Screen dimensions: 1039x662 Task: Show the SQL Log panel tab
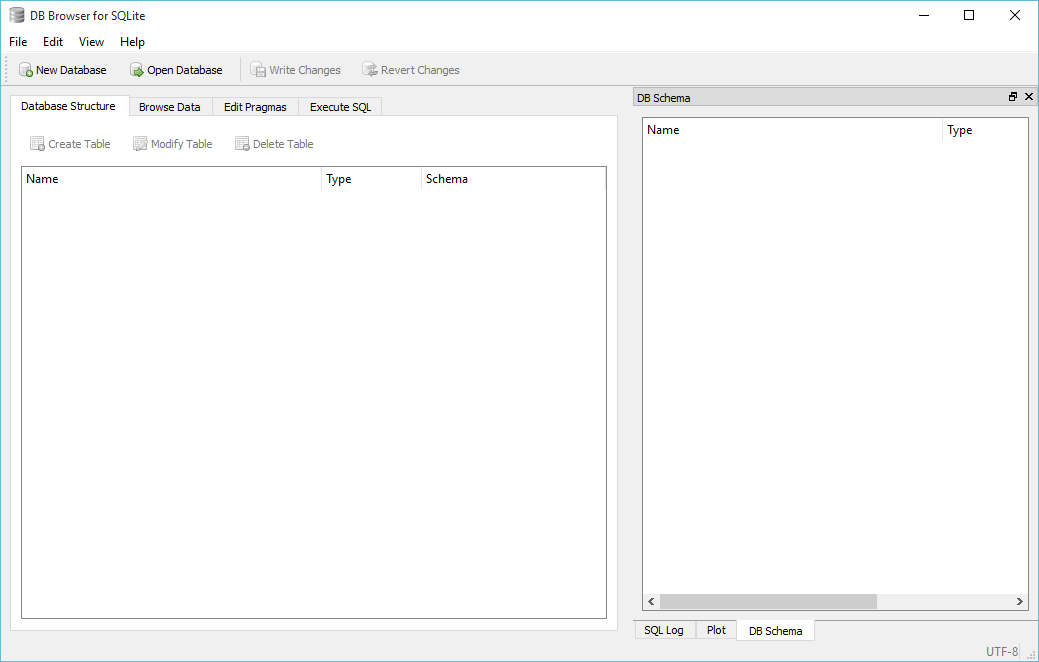[x=664, y=630]
